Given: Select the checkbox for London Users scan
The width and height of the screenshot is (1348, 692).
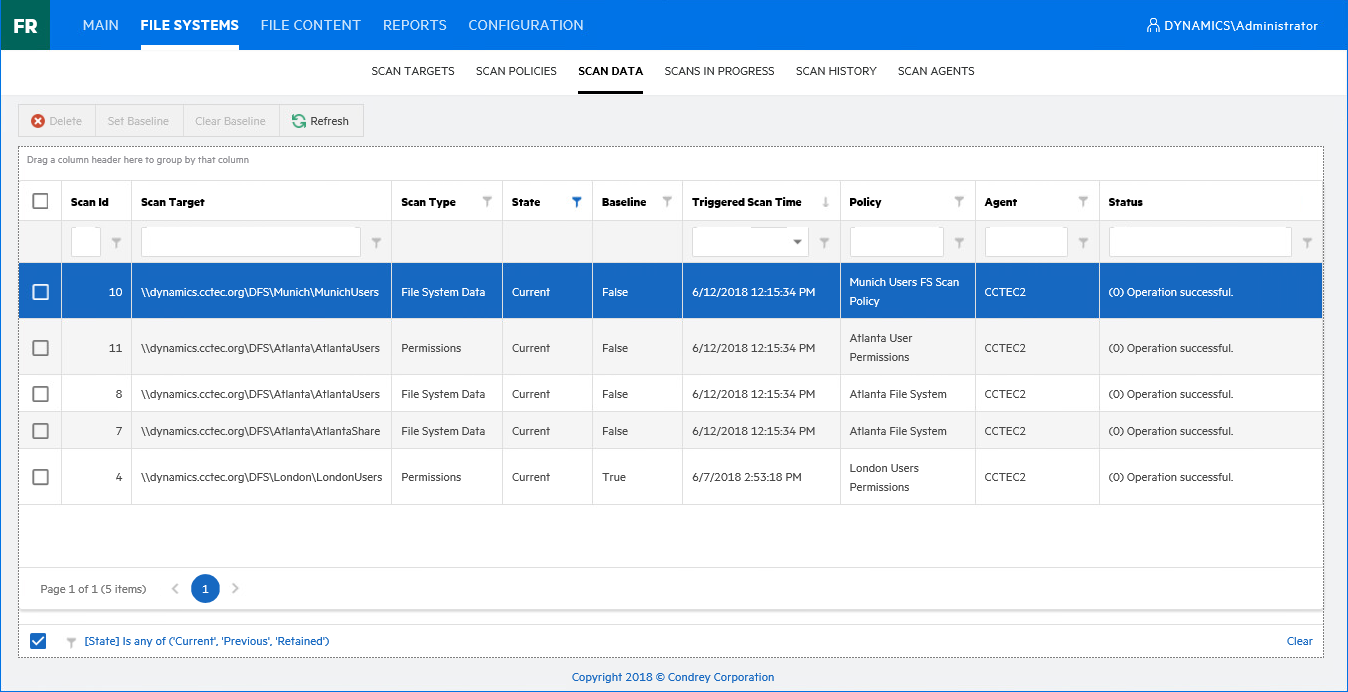Looking at the screenshot, I should (x=40, y=477).
